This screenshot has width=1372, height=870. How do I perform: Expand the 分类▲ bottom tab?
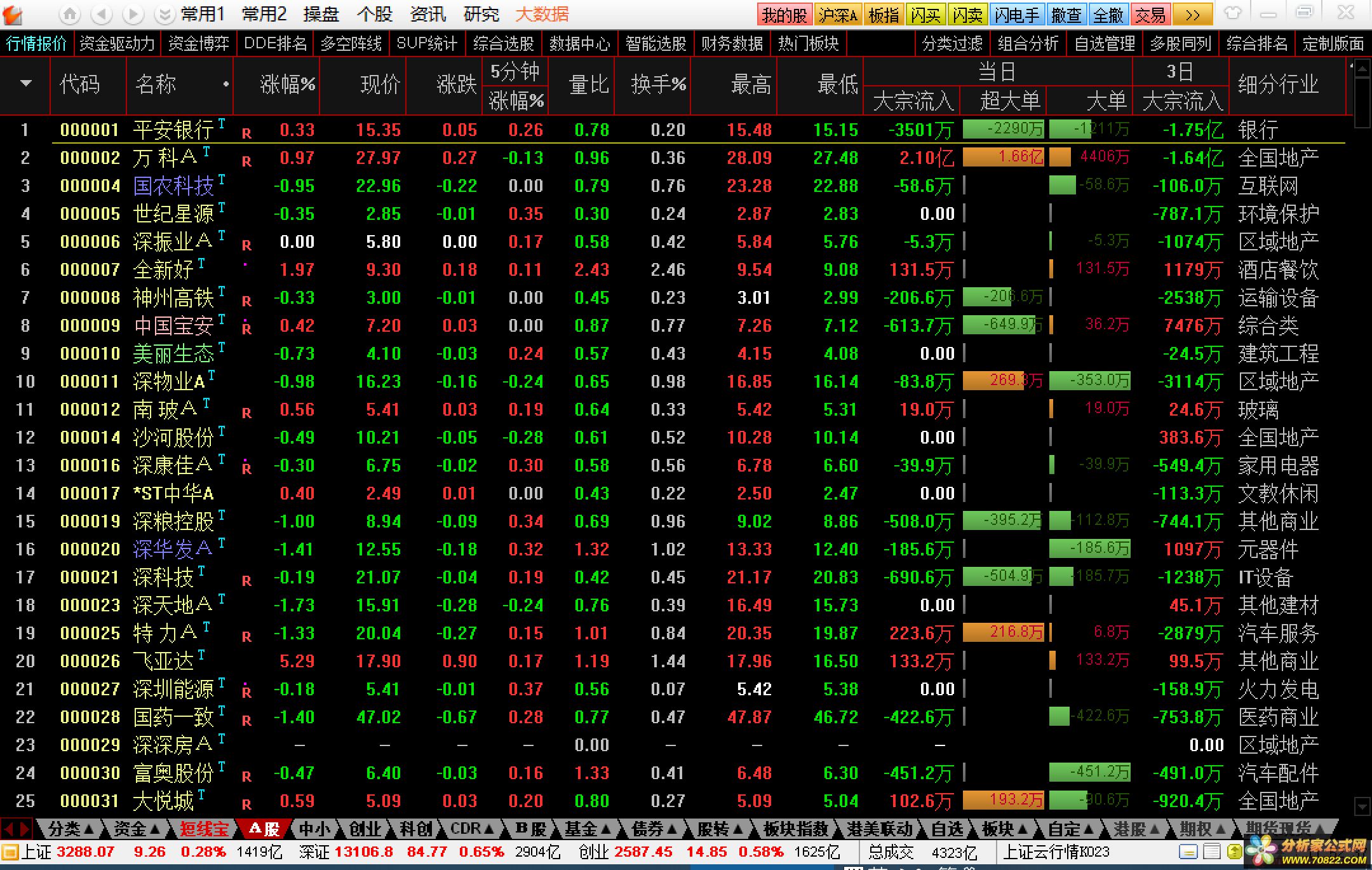click(71, 829)
